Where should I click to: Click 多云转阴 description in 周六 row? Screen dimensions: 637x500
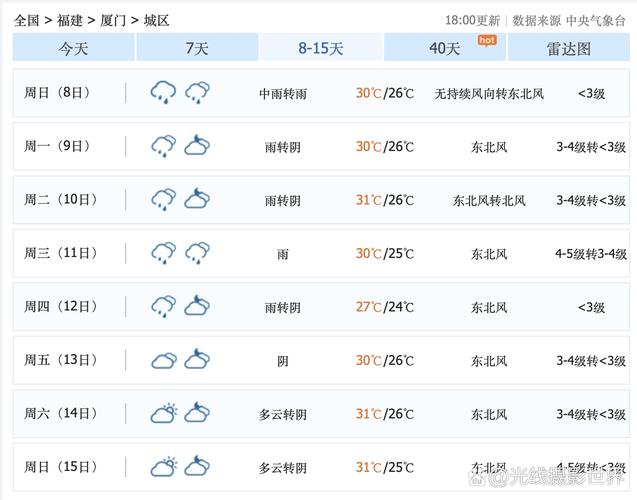pos(283,415)
